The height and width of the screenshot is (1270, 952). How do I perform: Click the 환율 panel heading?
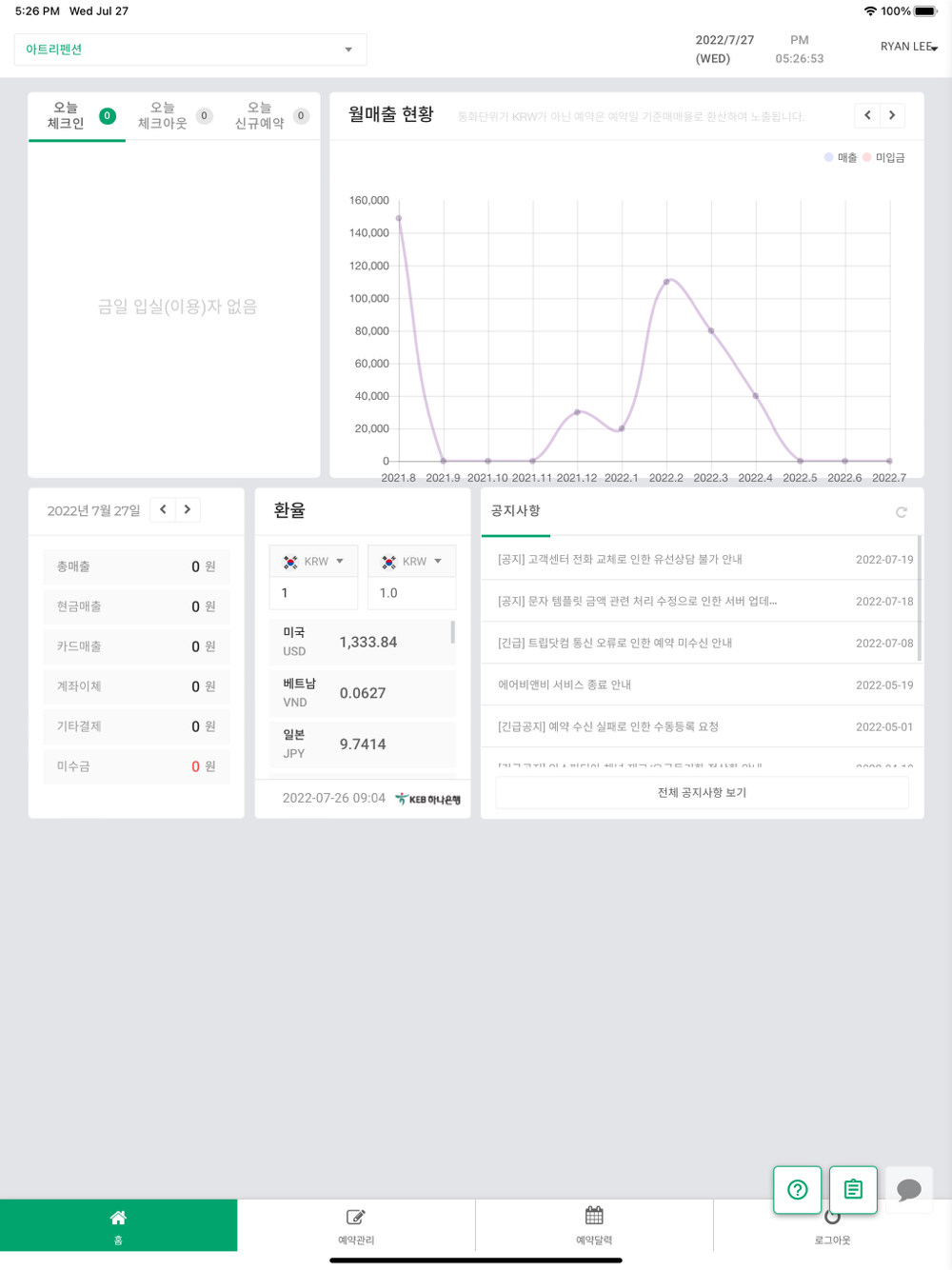pyautogui.click(x=289, y=510)
